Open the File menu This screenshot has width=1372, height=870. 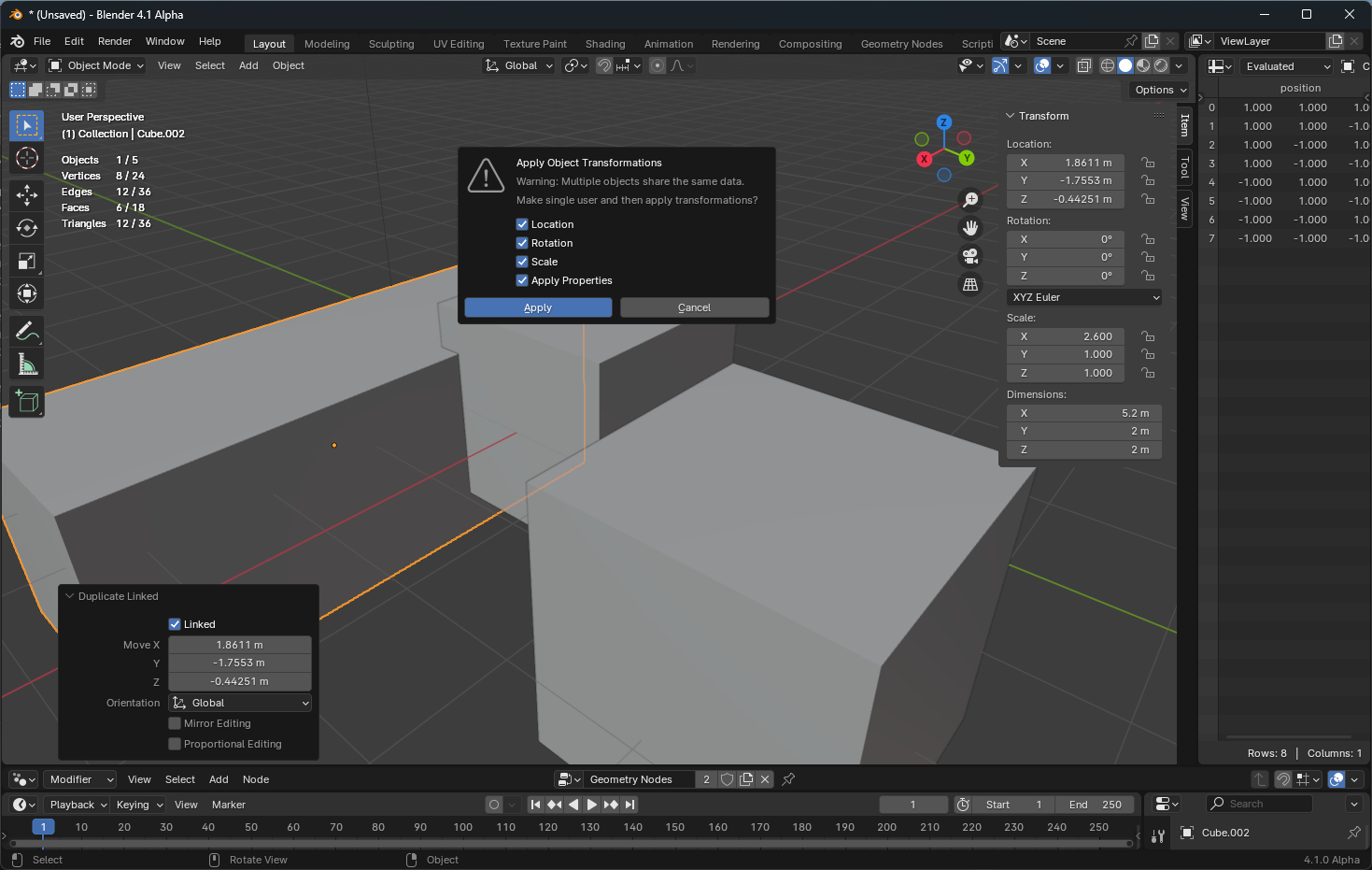pyautogui.click(x=42, y=41)
